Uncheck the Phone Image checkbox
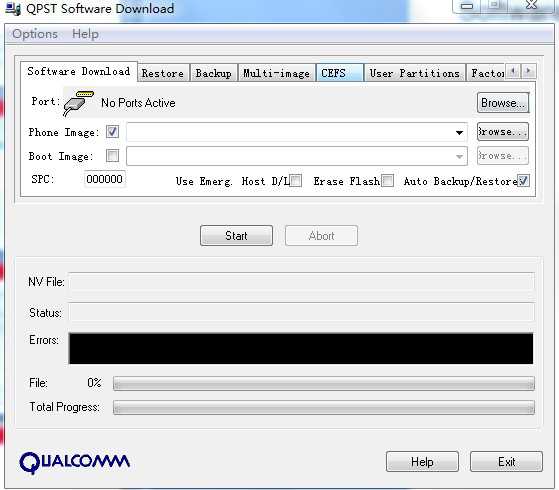 coord(112,132)
